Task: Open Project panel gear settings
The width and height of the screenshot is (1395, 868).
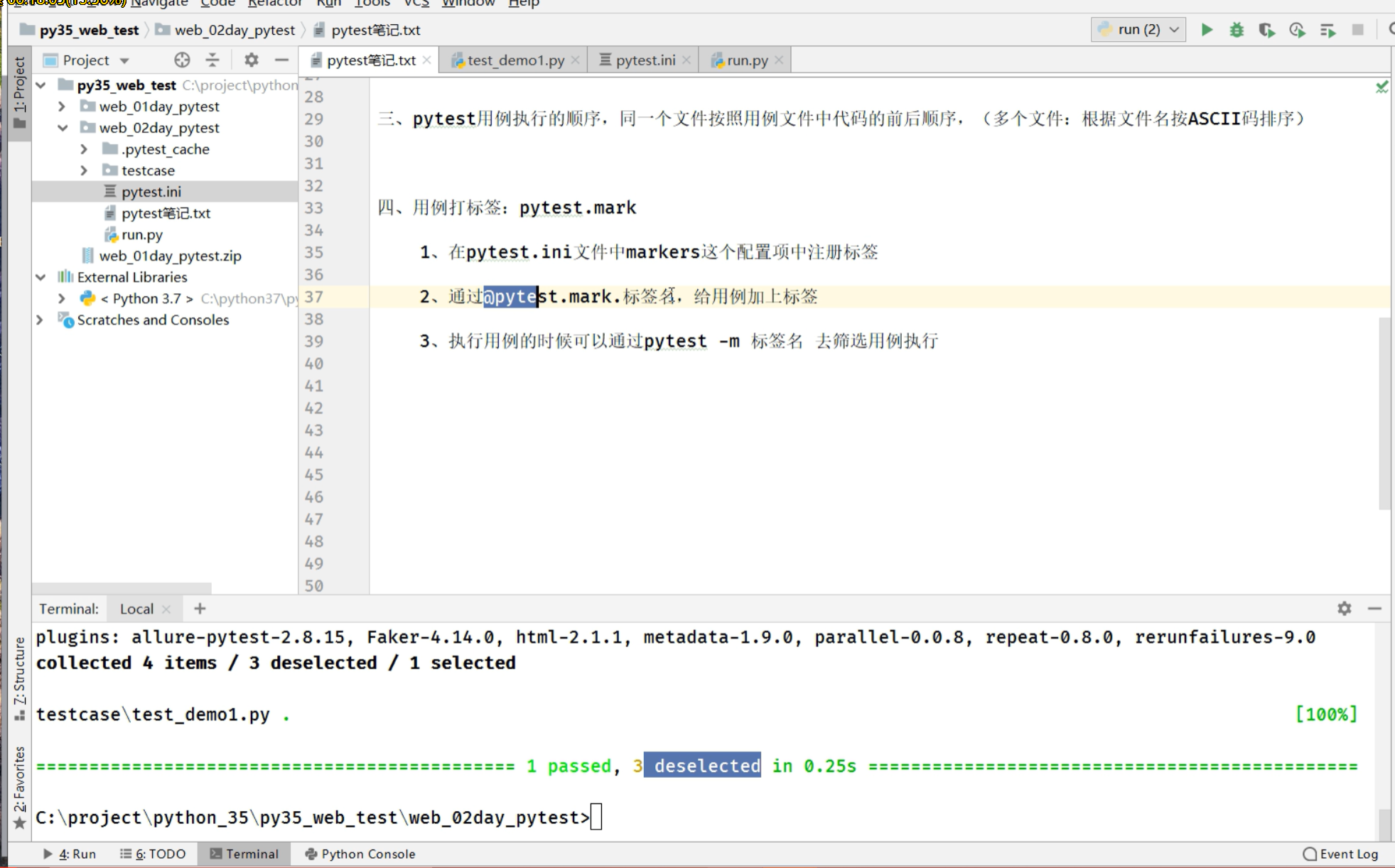Action: tap(251, 60)
